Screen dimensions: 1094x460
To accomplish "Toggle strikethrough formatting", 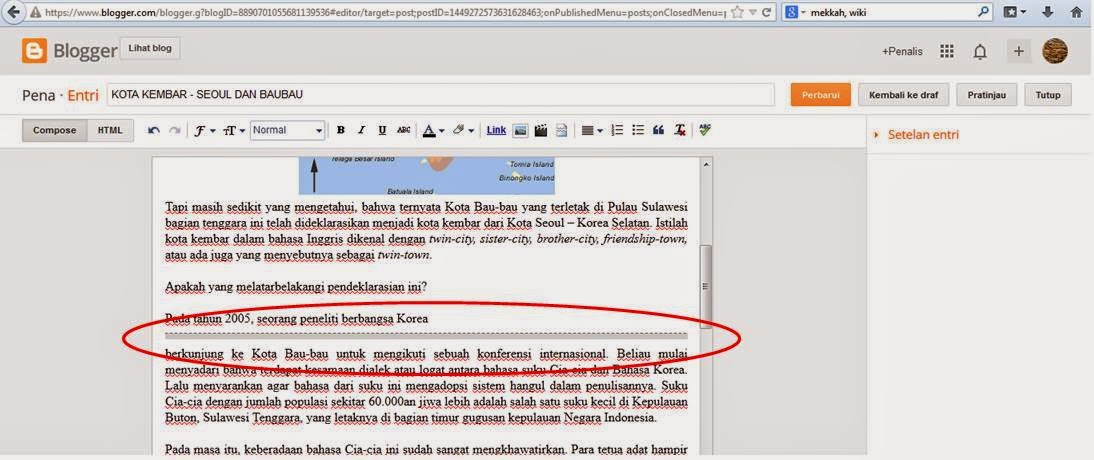I will click(403, 131).
